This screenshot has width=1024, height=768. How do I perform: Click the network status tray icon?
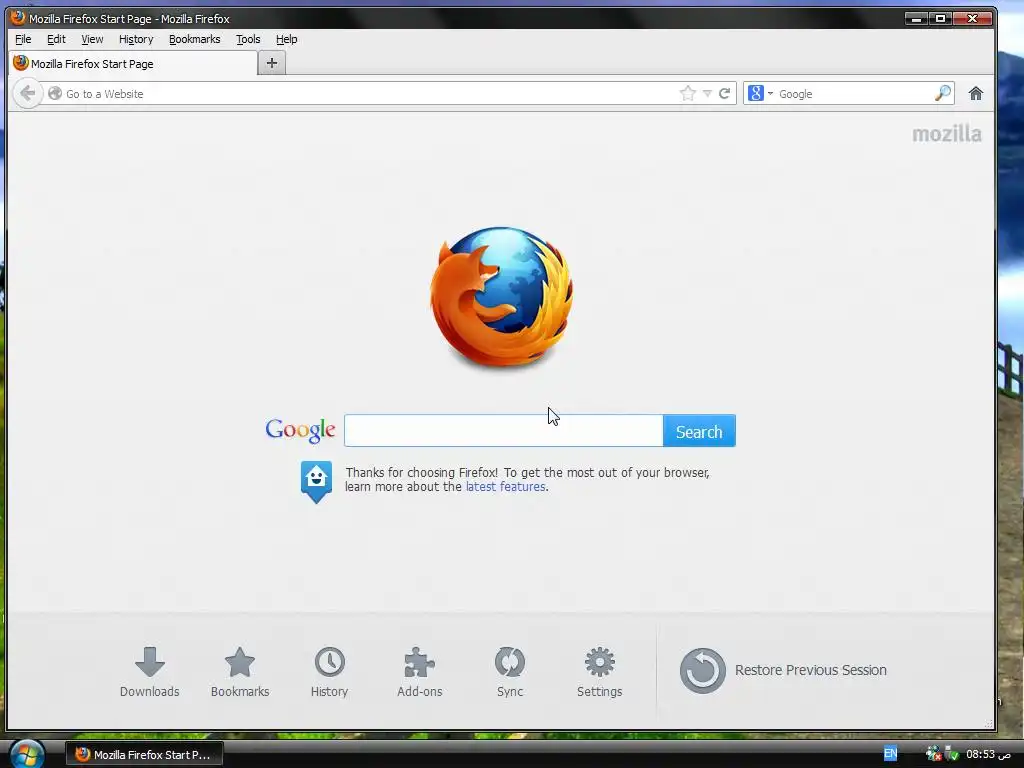(934, 754)
